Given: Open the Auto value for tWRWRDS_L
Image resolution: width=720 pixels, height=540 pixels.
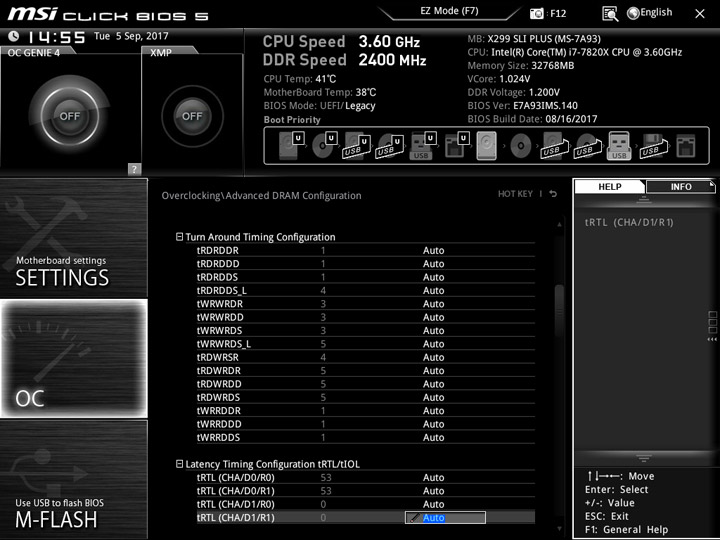Looking at the screenshot, I should (x=433, y=344).
